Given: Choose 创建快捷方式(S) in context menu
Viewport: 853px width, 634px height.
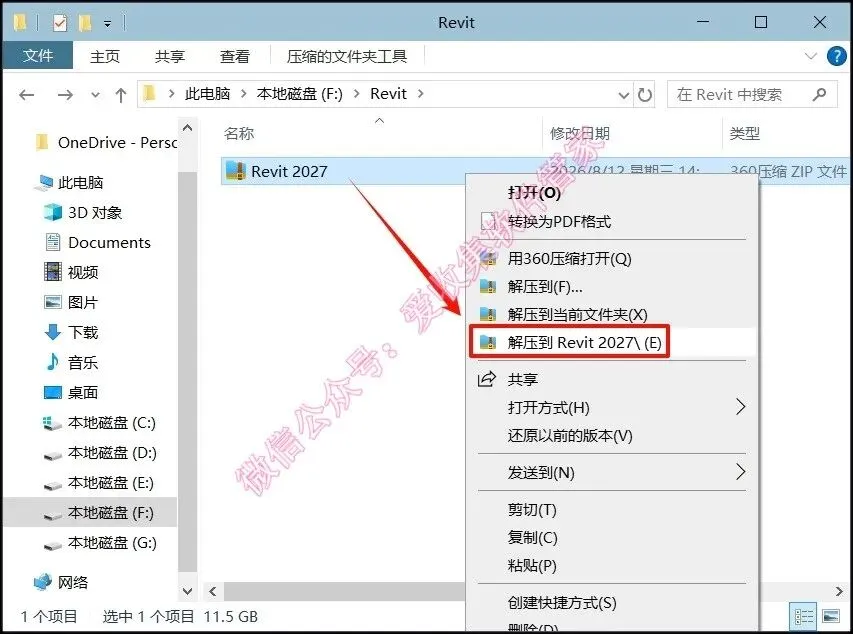Looking at the screenshot, I should pos(612,603).
